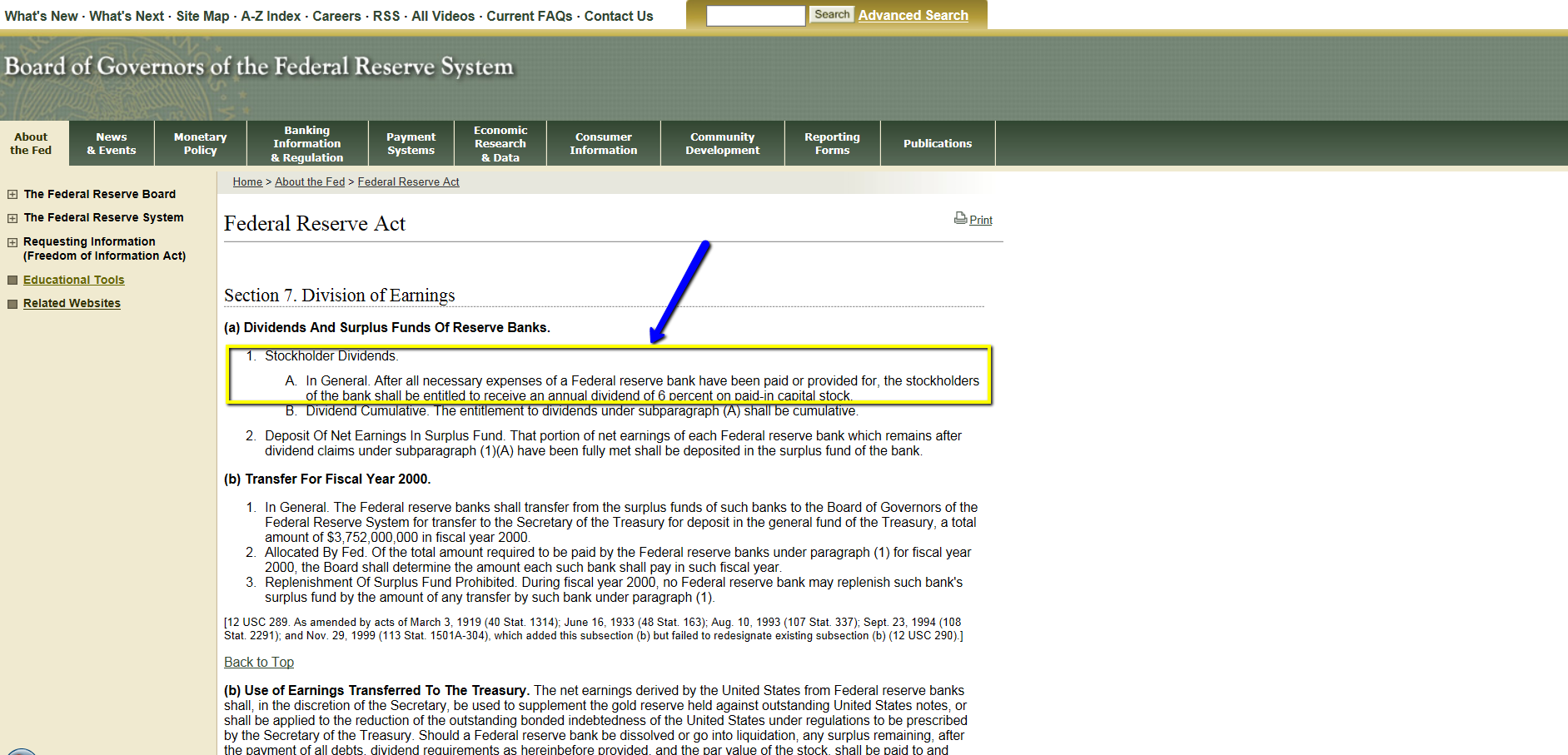Screen dimensions: 1568x755
Task: Click the What's New link
Action: (x=41, y=16)
